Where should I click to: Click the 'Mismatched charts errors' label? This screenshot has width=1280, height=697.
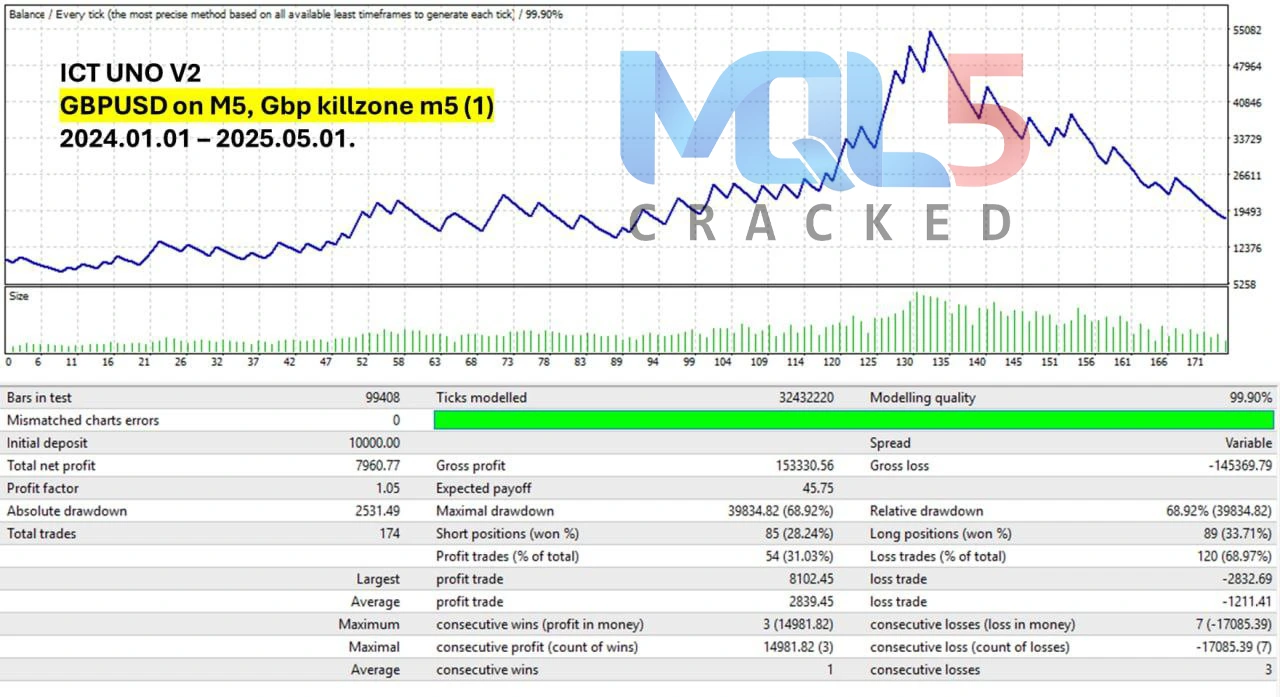83,420
